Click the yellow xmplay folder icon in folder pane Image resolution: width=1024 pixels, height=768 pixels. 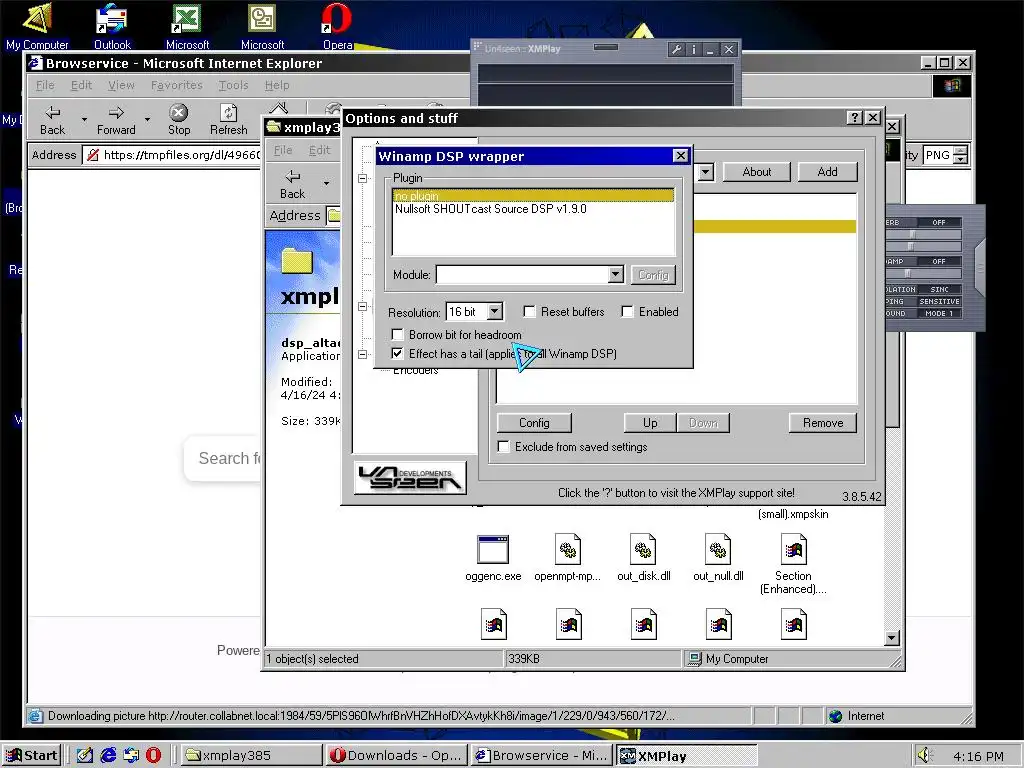pyautogui.click(x=297, y=261)
